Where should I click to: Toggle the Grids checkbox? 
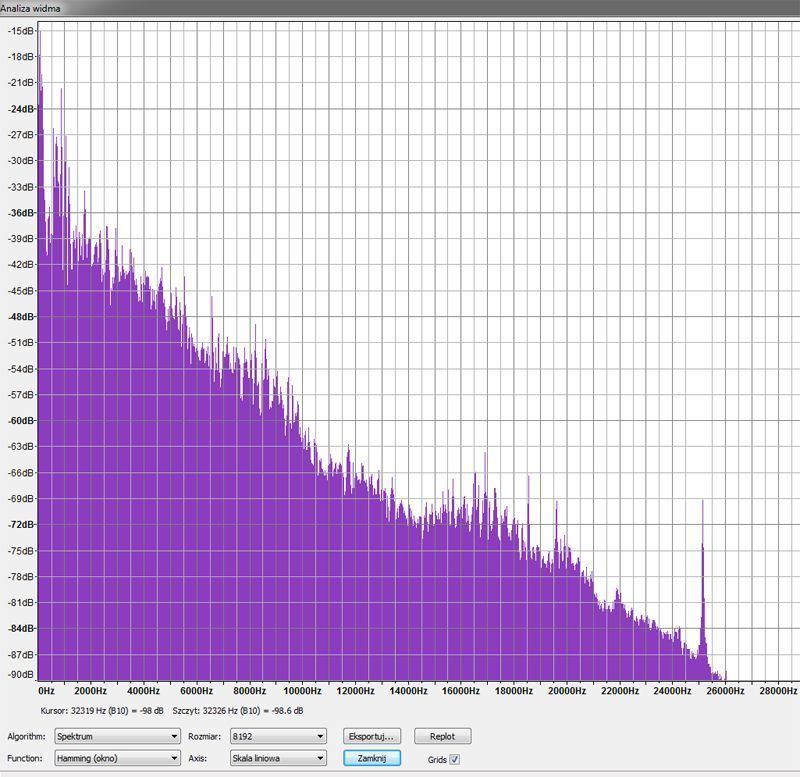click(454, 759)
